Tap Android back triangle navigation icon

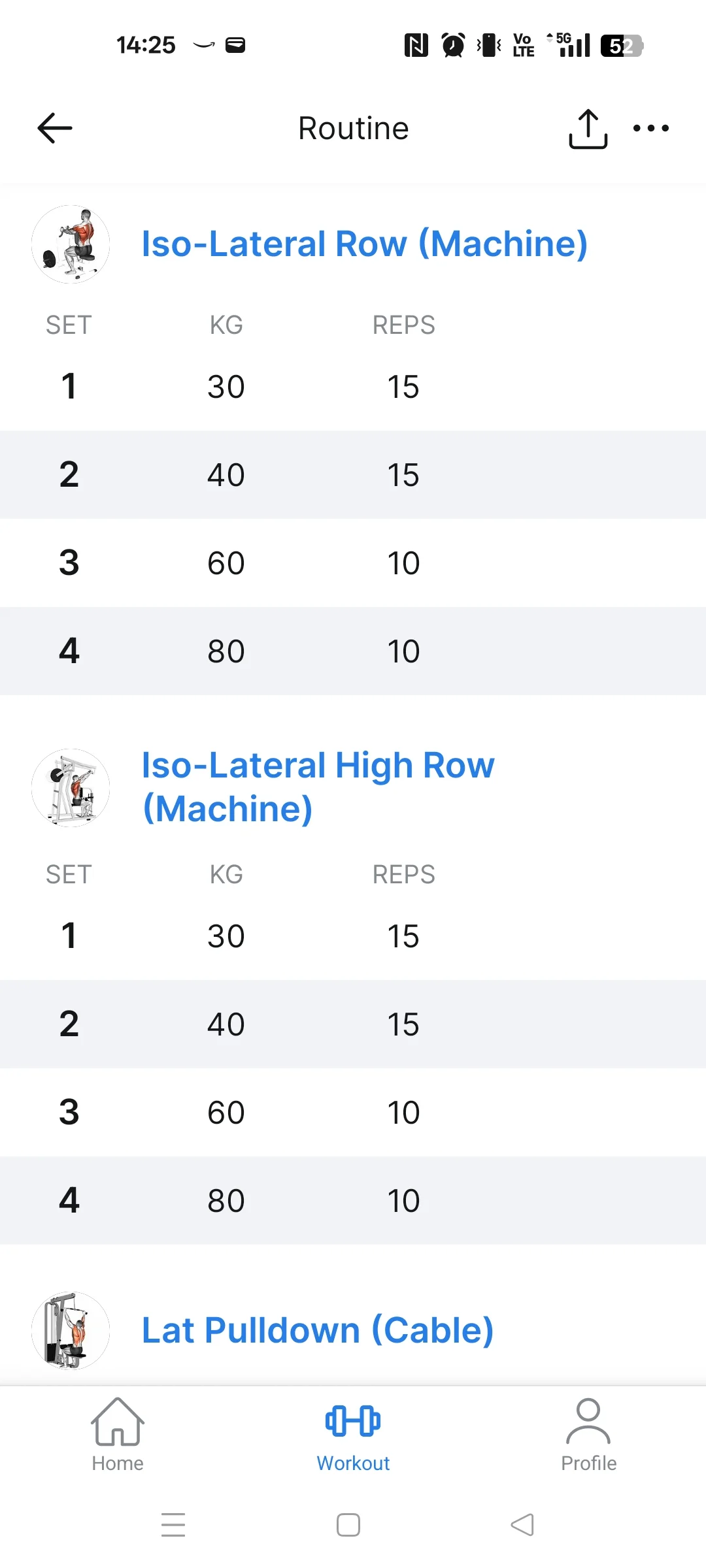click(x=522, y=1525)
